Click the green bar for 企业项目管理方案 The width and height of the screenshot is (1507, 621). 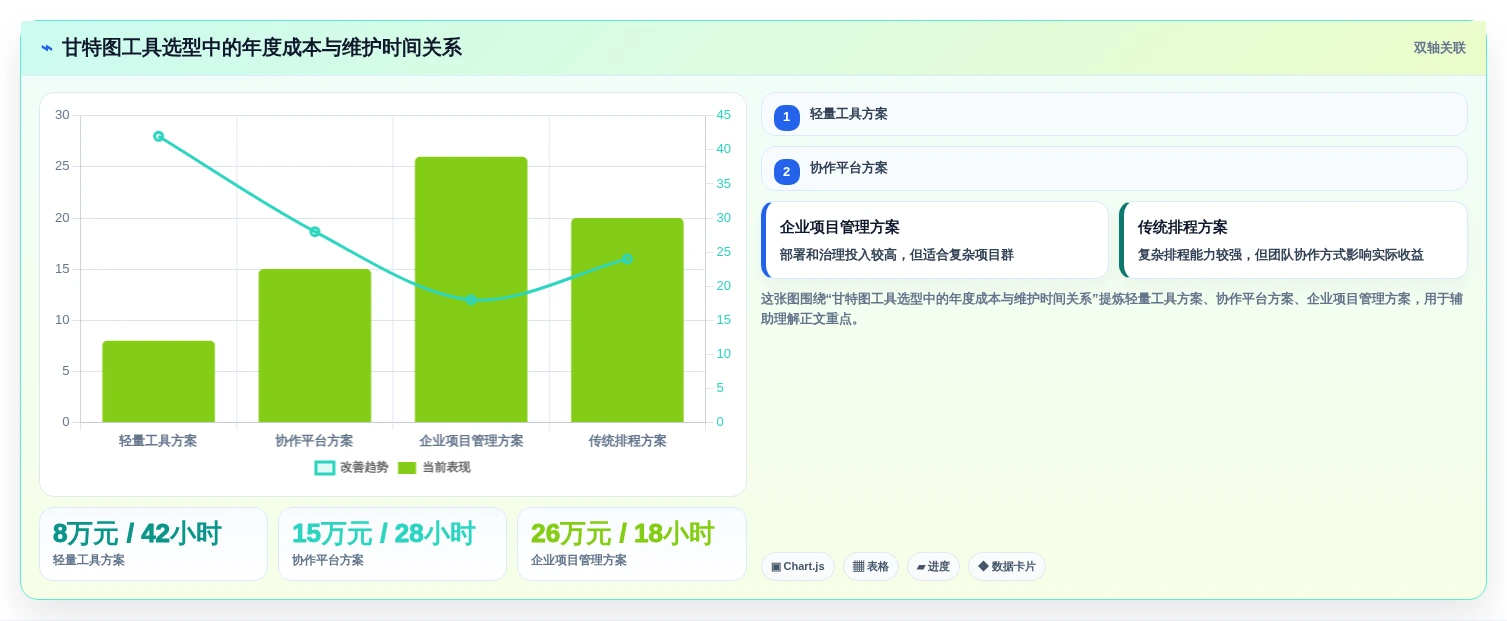click(x=471, y=289)
